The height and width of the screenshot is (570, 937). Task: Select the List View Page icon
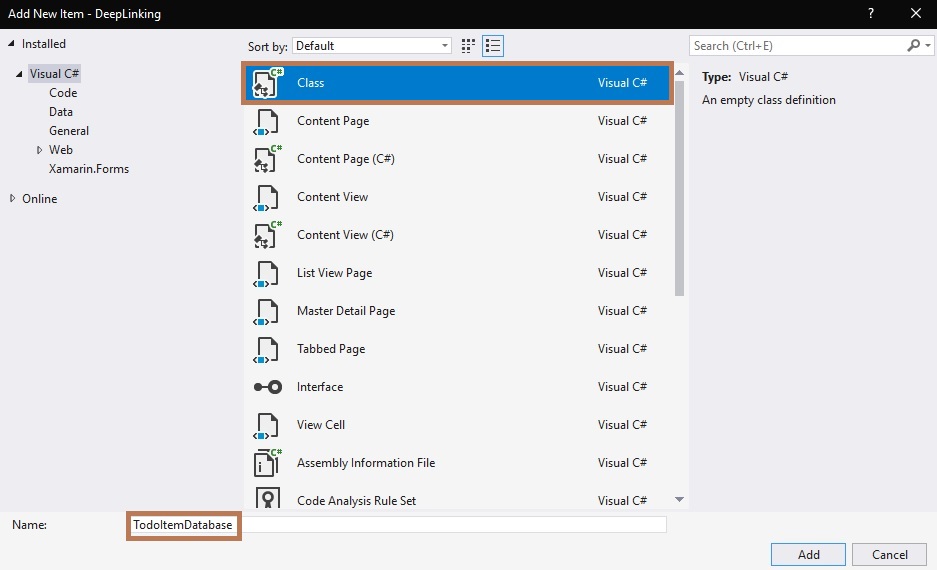(267, 273)
